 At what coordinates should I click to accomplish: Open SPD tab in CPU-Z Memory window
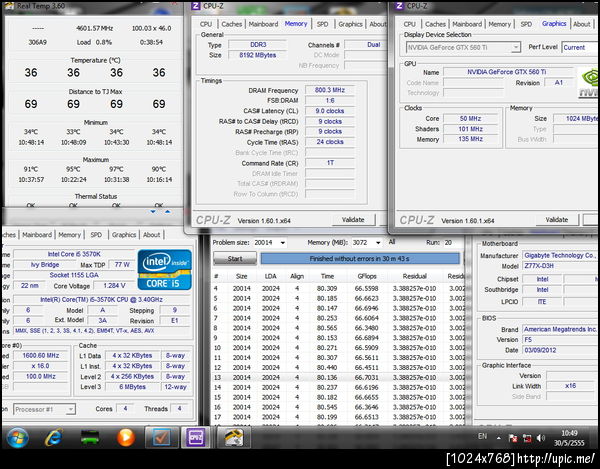pos(323,24)
